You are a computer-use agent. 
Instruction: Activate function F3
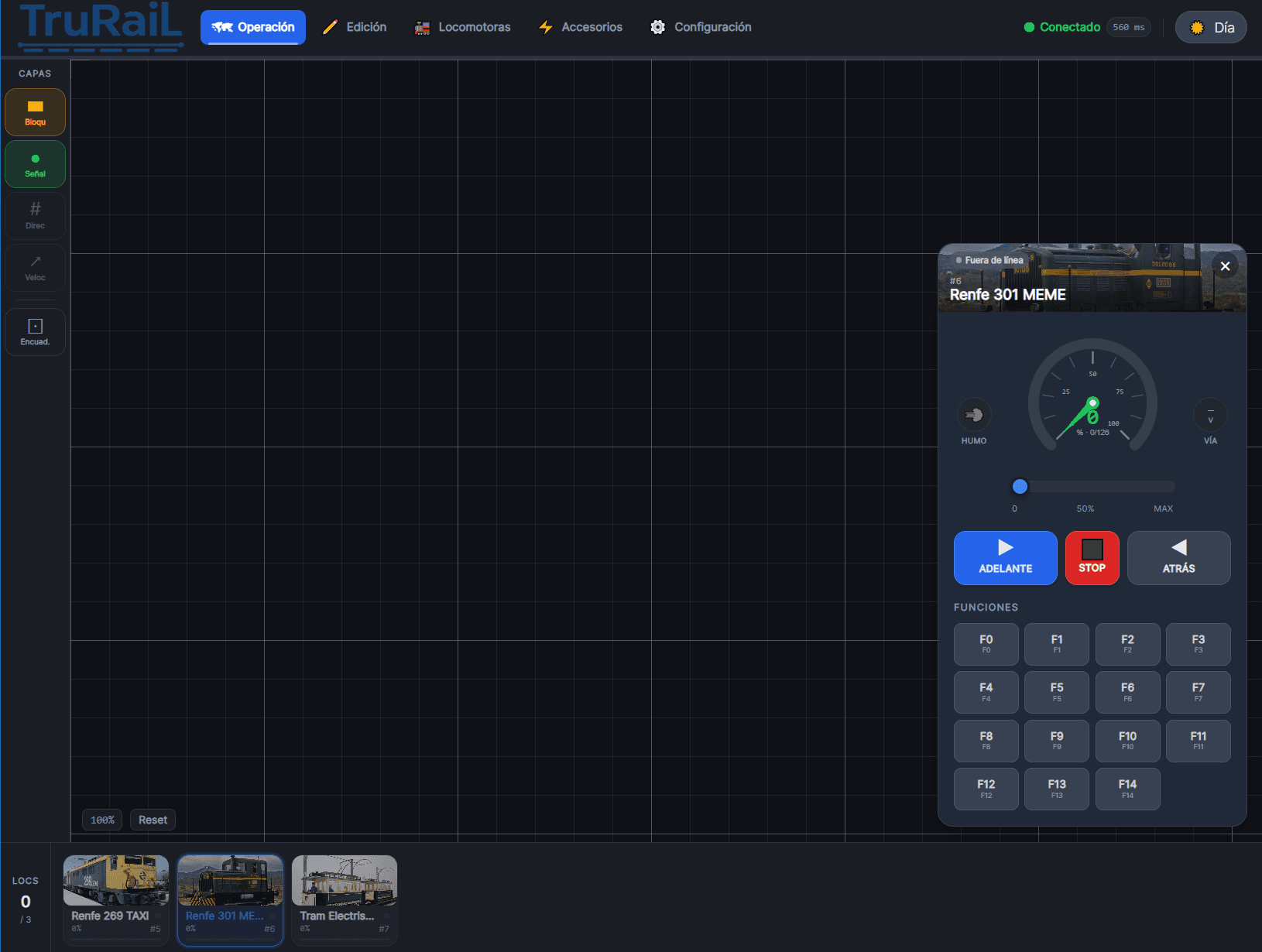(x=1198, y=644)
